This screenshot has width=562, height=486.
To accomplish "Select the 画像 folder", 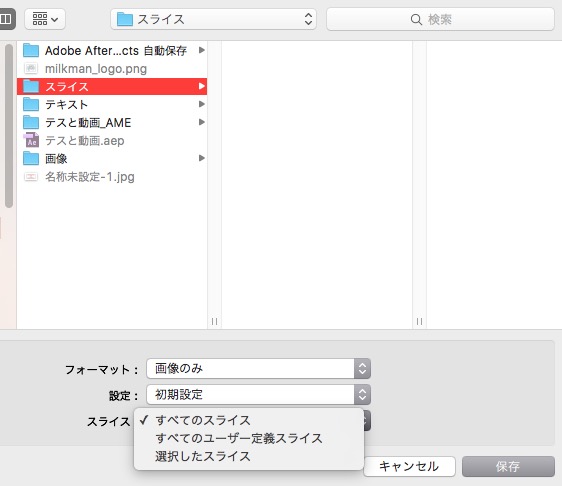I will coord(112,158).
